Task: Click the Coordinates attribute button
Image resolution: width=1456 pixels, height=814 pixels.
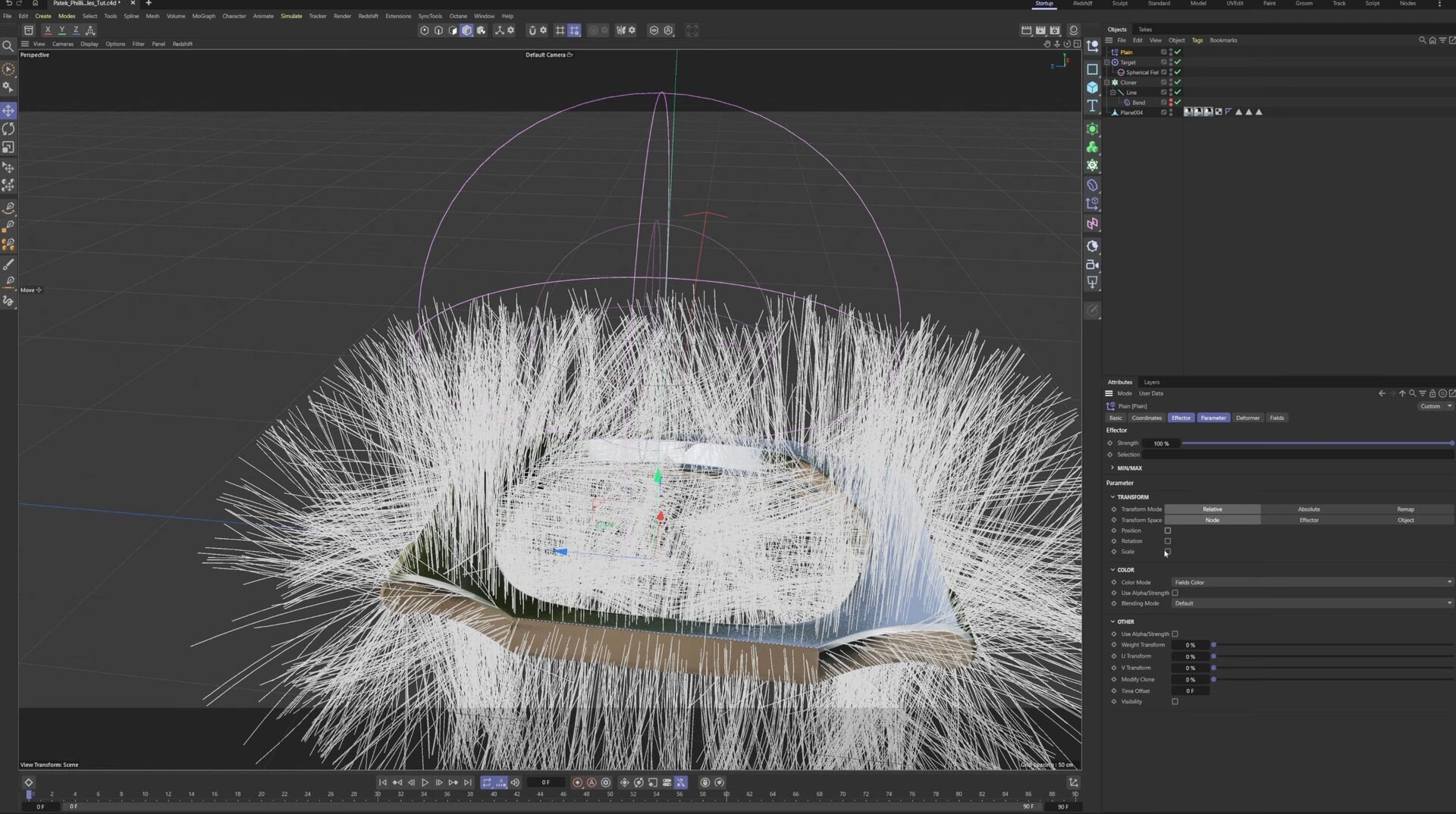Action: [1146, 418]
